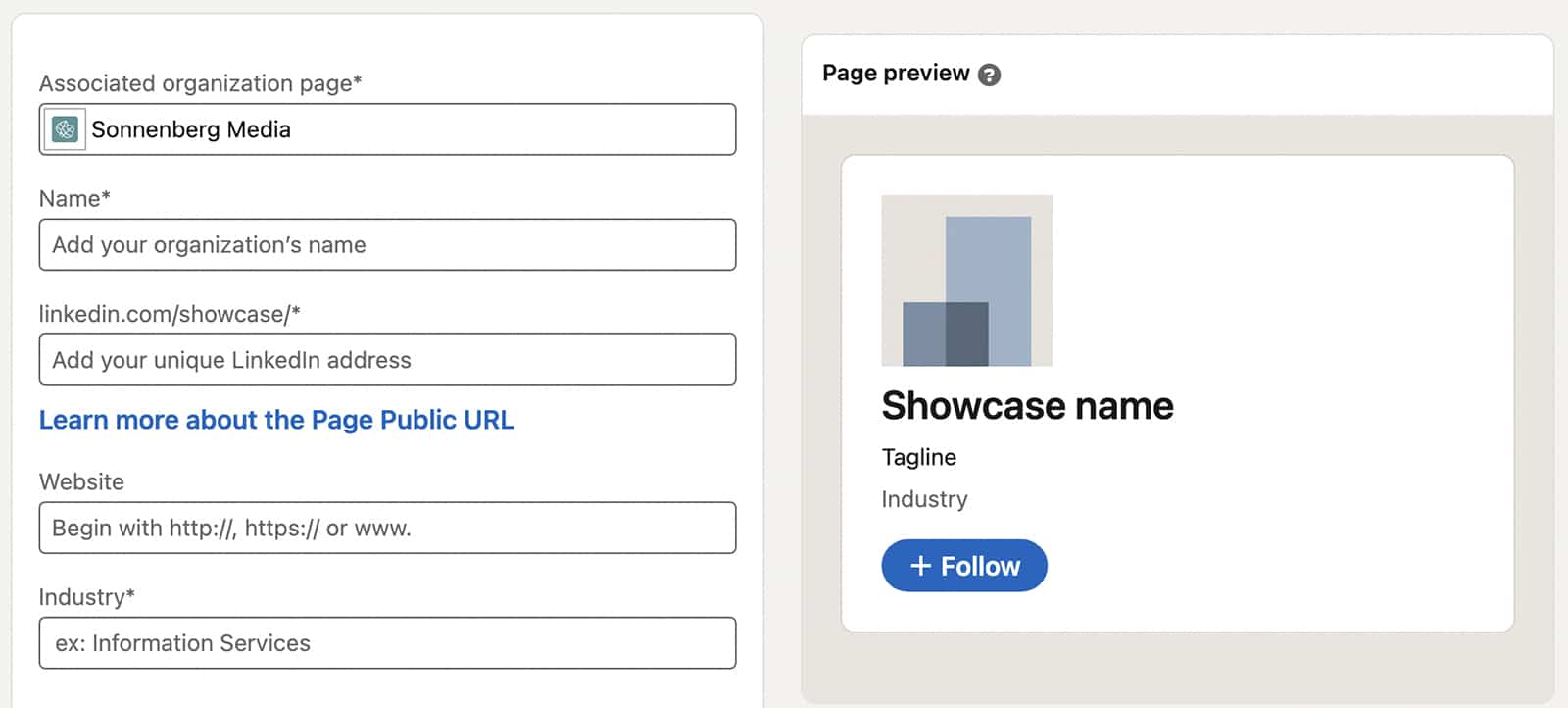This screenshot has height=708, width=1568.
Task: Focus the Website URL input field
Action: pyautogui.click(x=387, y=528)
